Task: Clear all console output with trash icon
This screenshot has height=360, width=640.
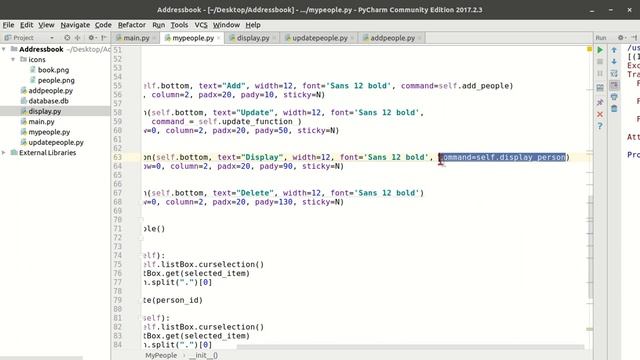Action: pos(614,109)
